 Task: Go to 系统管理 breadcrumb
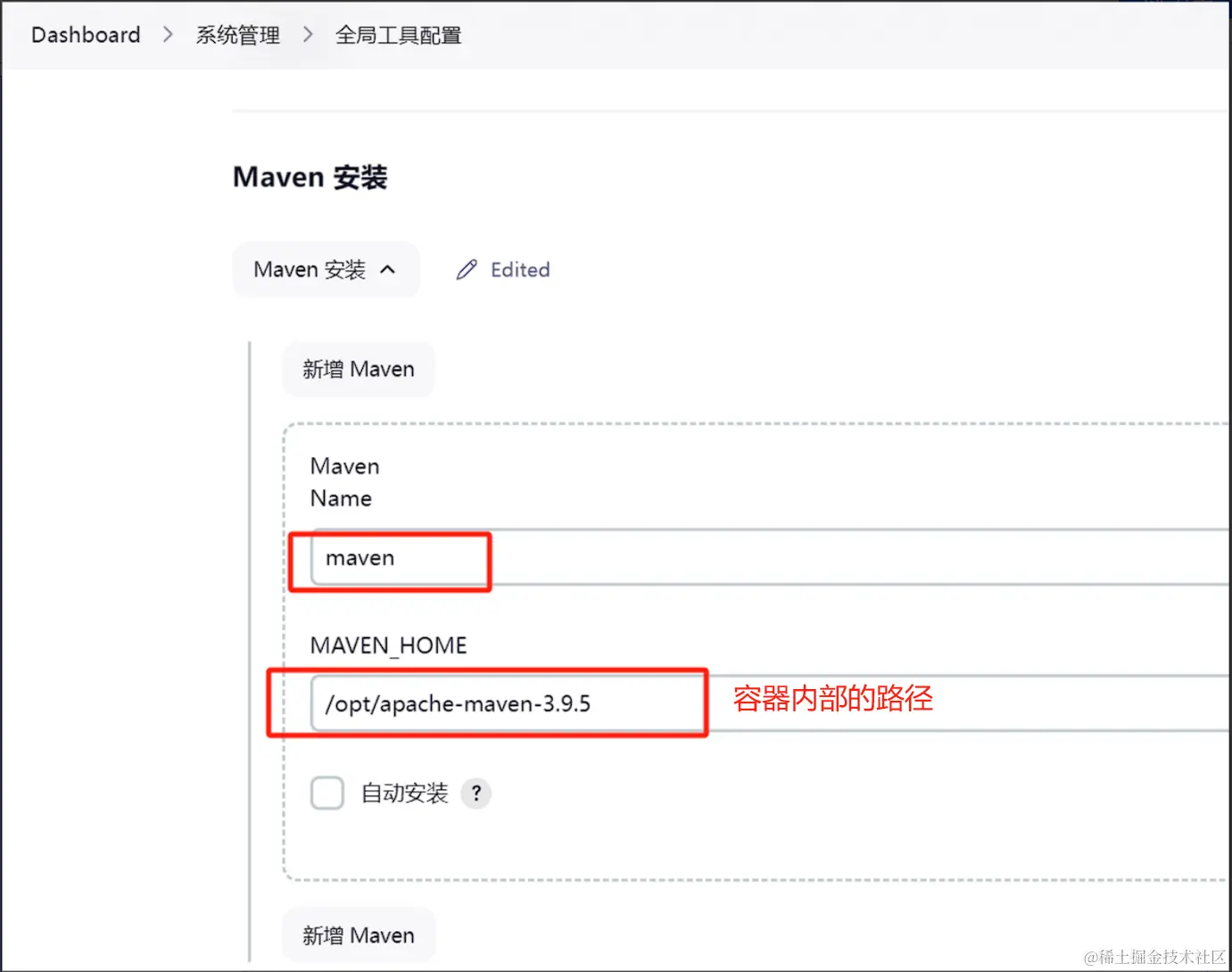tap(238, 35)
